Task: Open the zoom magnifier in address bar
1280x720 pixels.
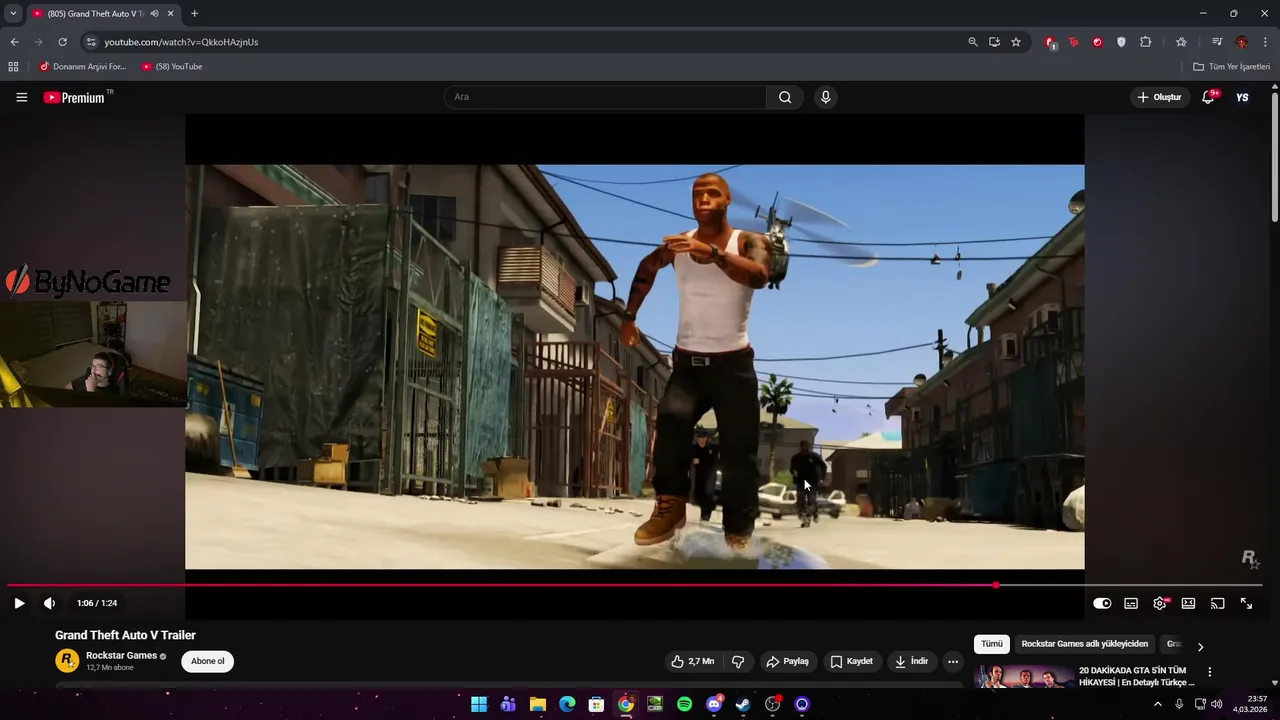Action: (973, 42)
